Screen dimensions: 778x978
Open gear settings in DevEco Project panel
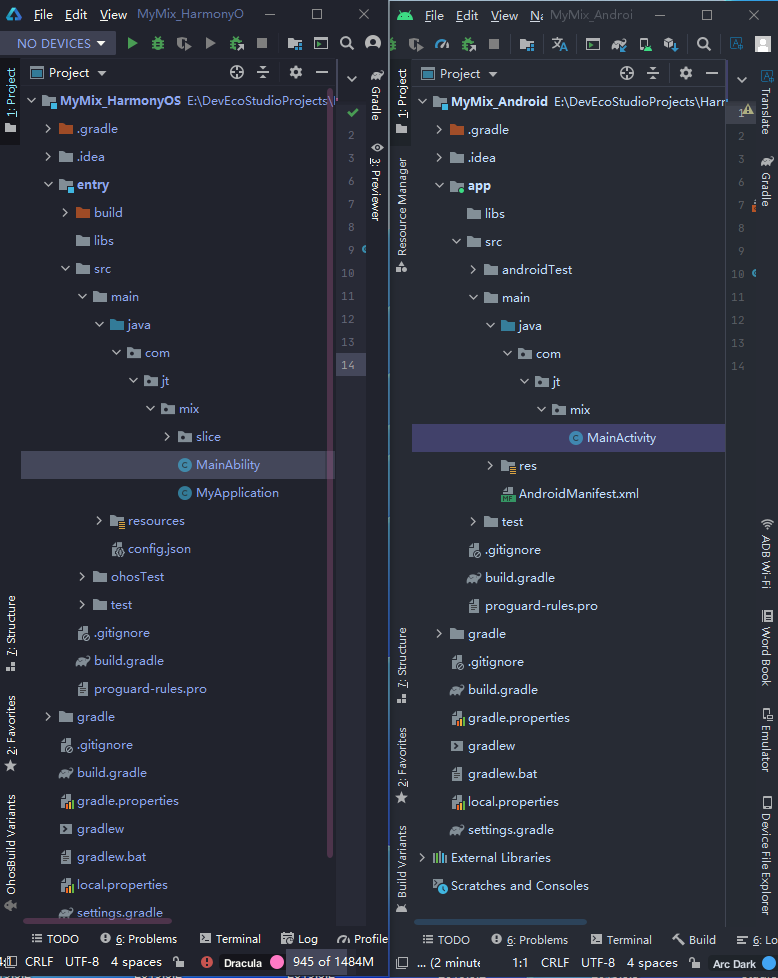click(296, 72)
